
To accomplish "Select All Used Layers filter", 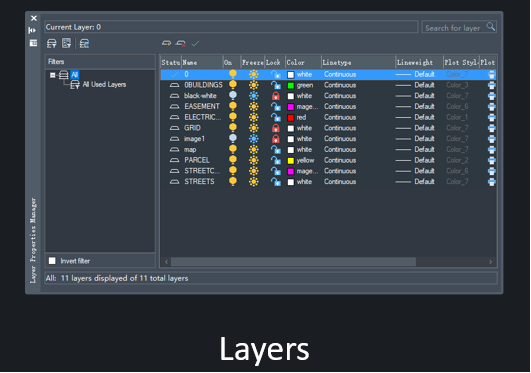I will 104,84.
